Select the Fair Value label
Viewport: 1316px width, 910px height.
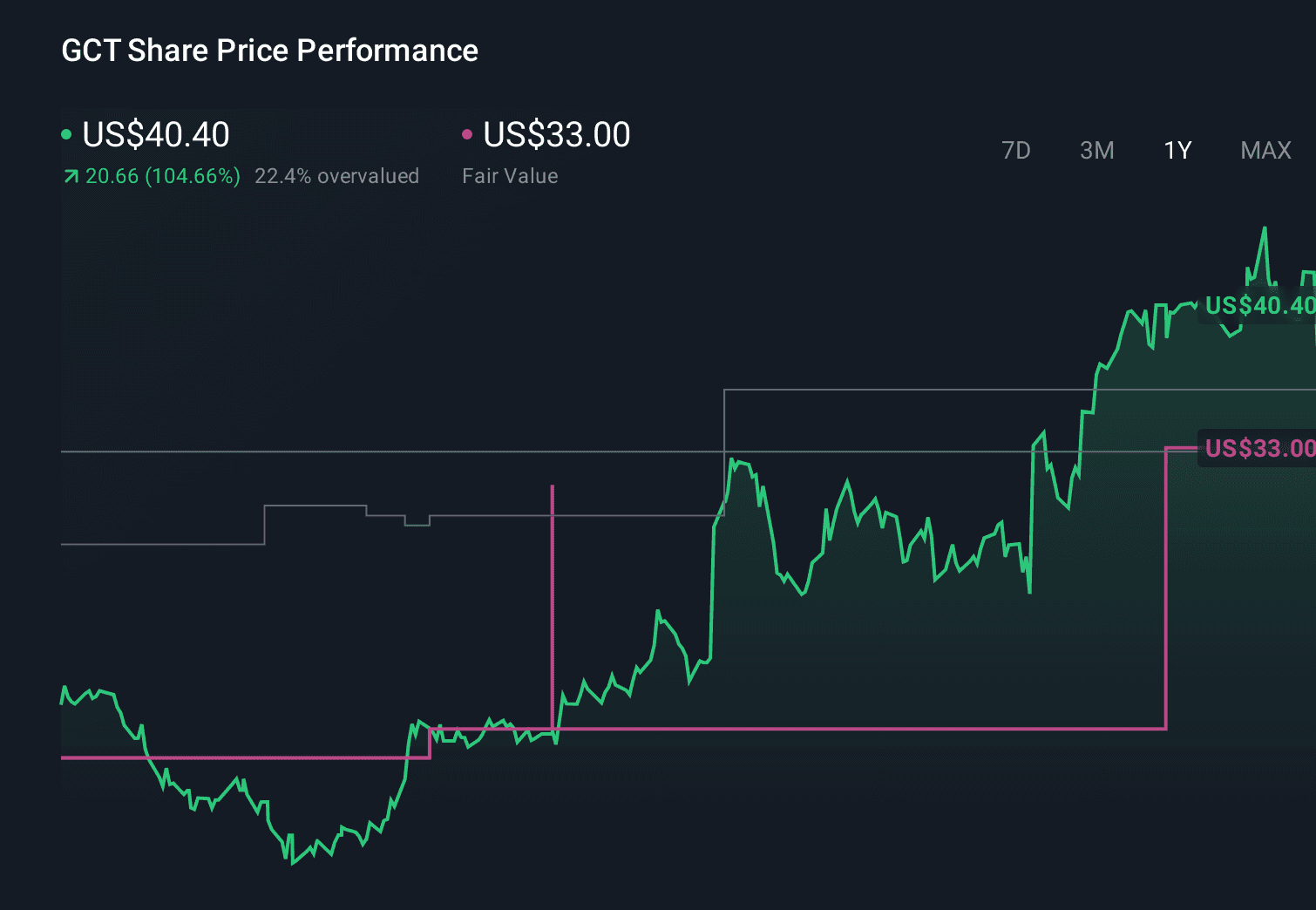(x=510, y=176)
